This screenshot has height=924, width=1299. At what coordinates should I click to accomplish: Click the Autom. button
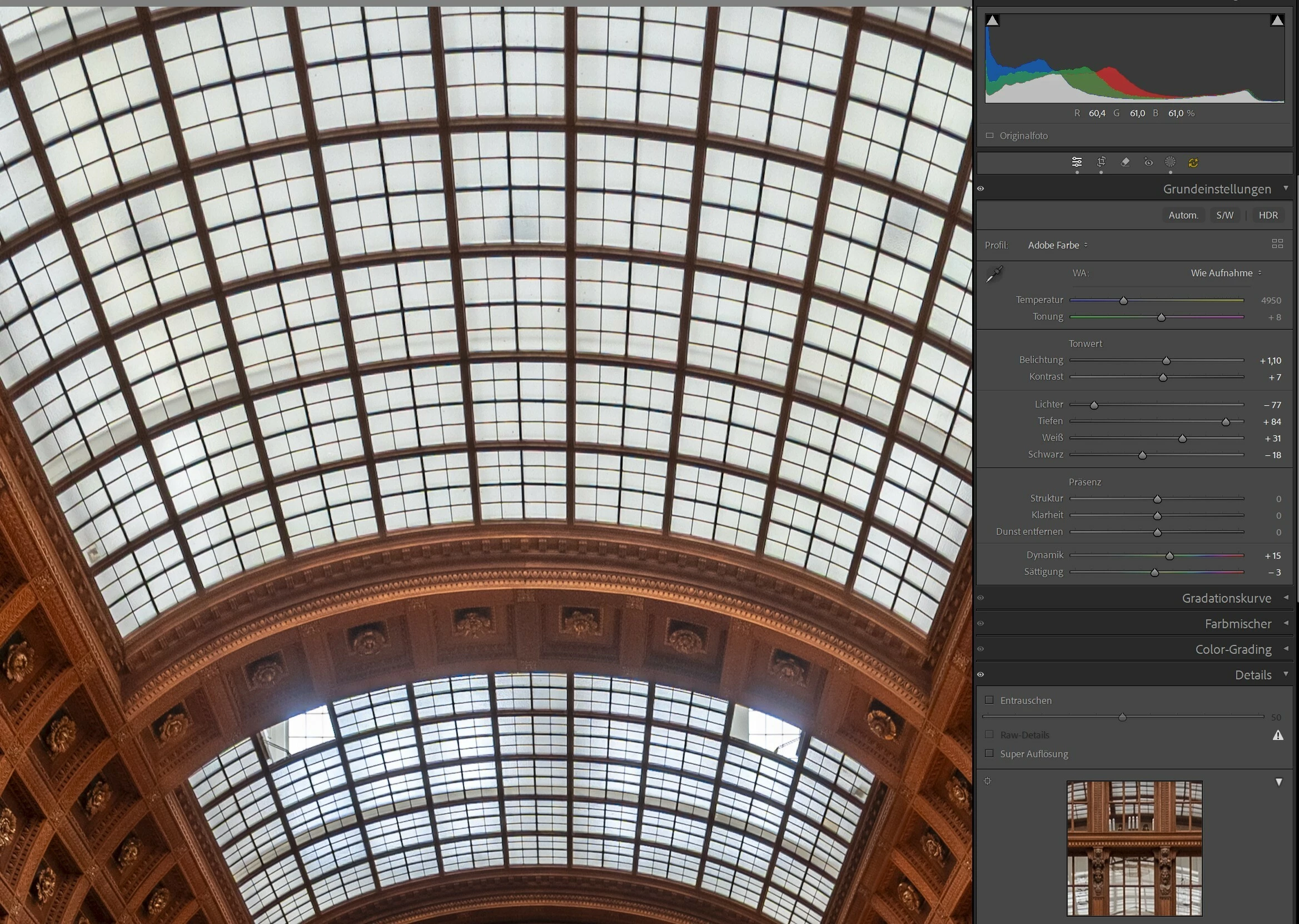coord(1183,215)
